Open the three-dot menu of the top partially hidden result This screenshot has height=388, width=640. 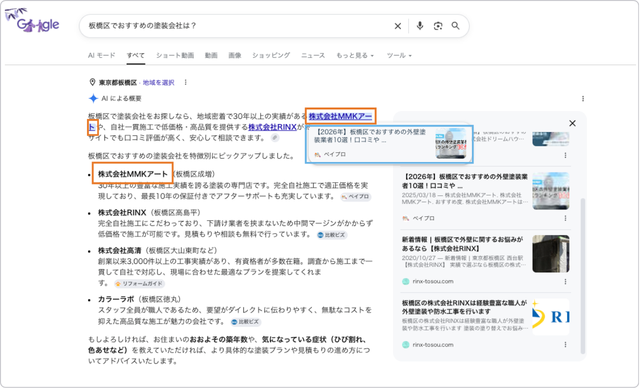coord(565,155)
